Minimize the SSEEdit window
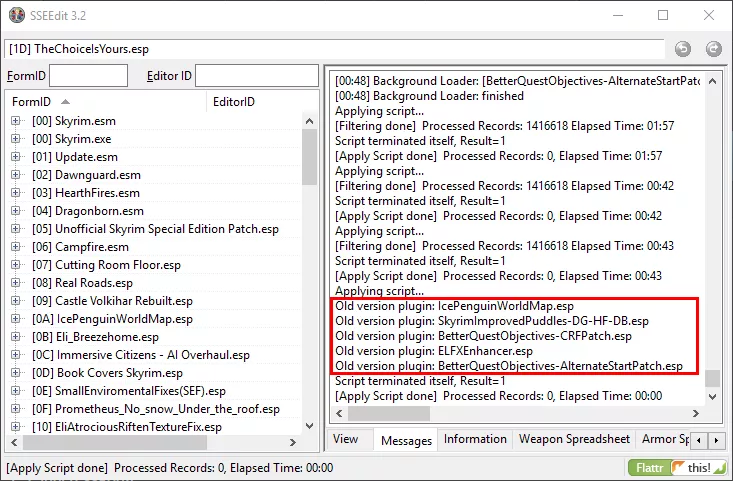The width and height of the screenshot is (733, 481). pos(618,15)
